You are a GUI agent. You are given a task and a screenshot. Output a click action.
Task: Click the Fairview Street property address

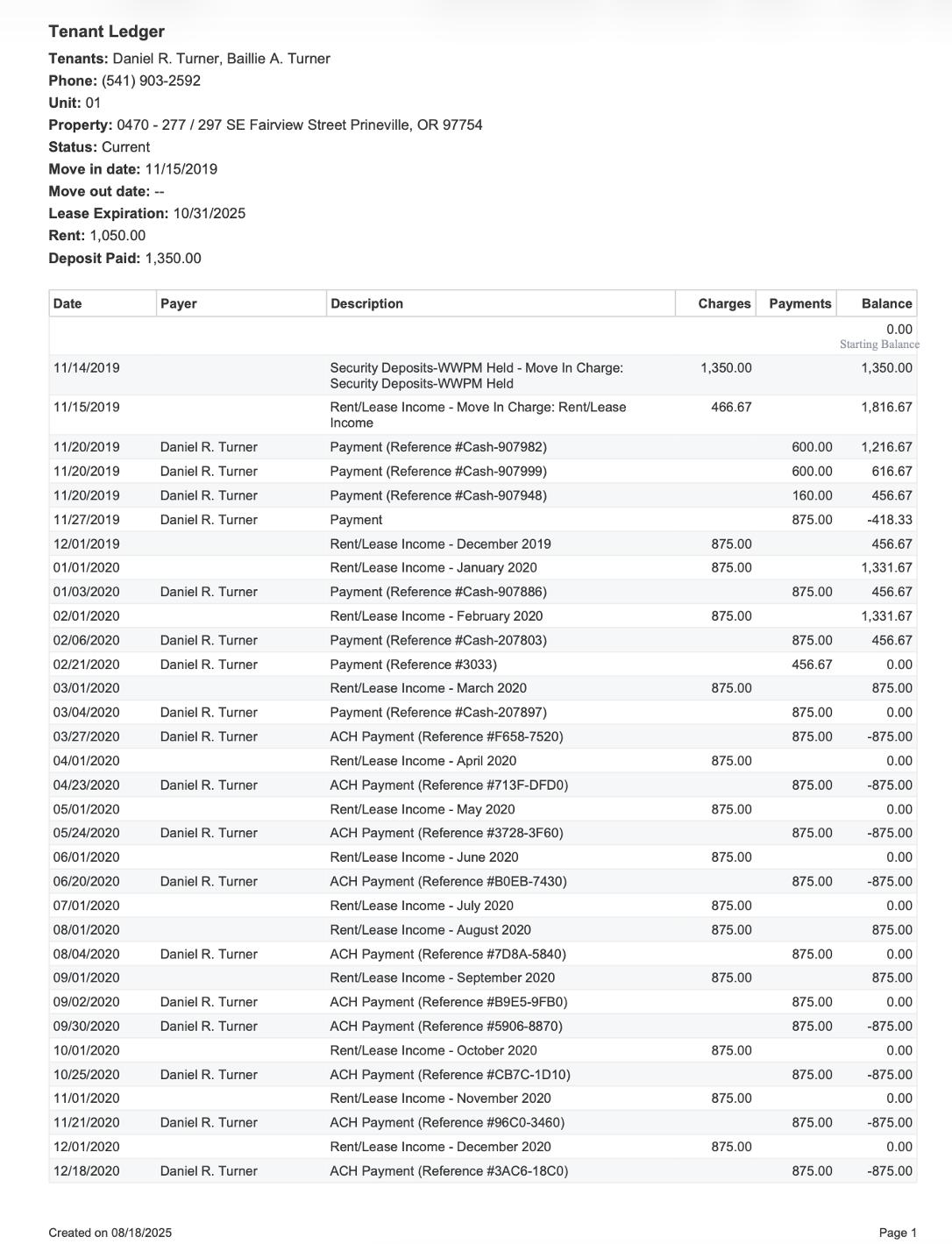coord(299,124)
